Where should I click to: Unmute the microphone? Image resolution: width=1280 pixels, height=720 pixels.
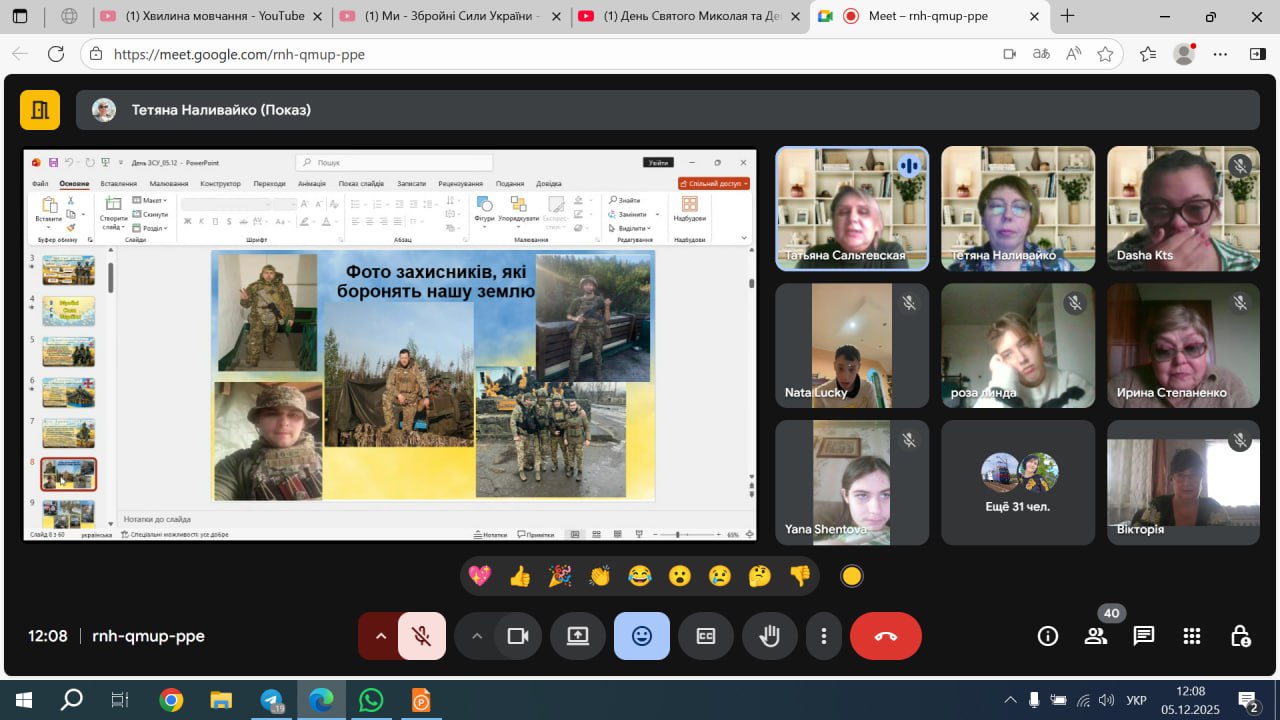click(x=422, y=636)
